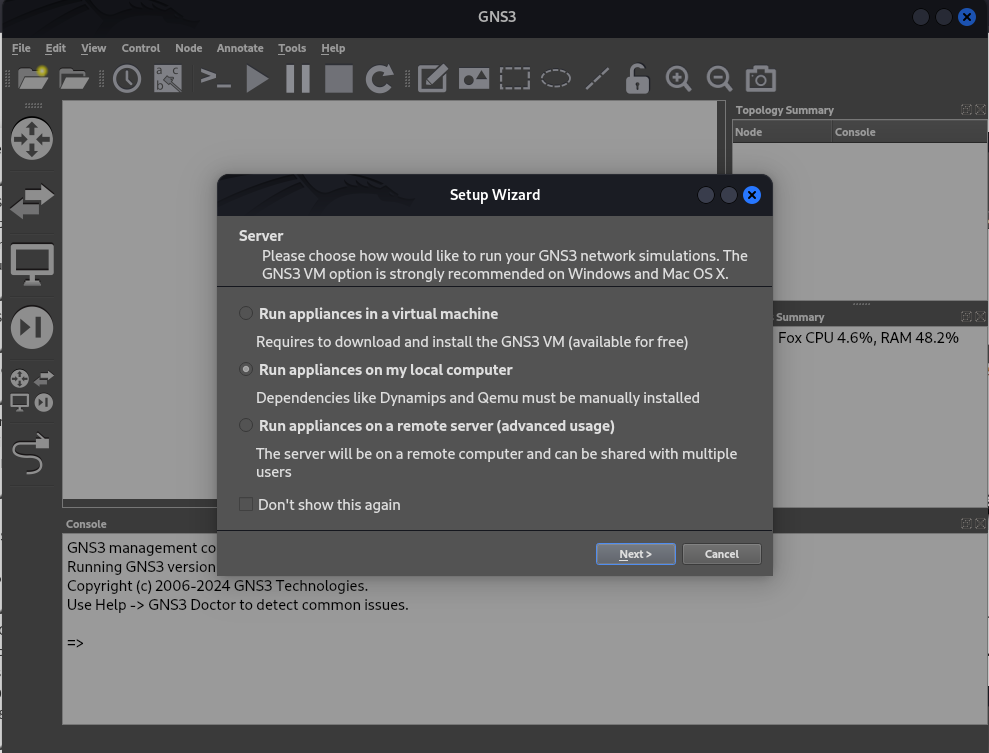Start all nodes play icon

[257, 79]
